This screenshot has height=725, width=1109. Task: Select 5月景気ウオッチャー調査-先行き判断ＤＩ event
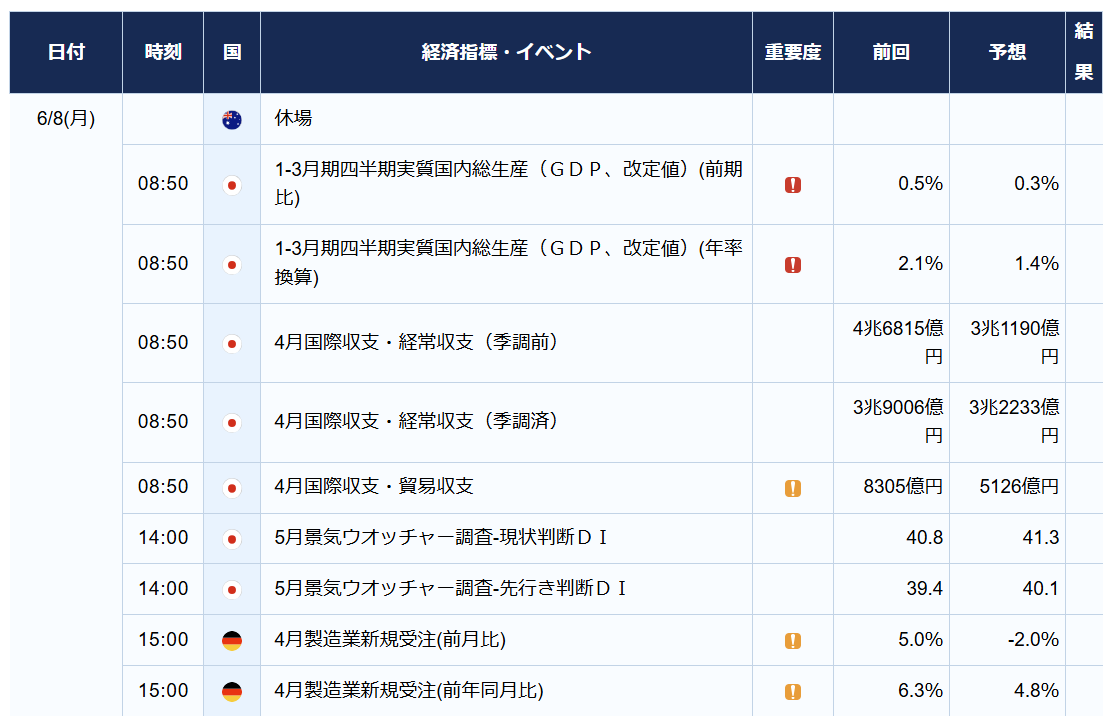click(x=450, y=588)
